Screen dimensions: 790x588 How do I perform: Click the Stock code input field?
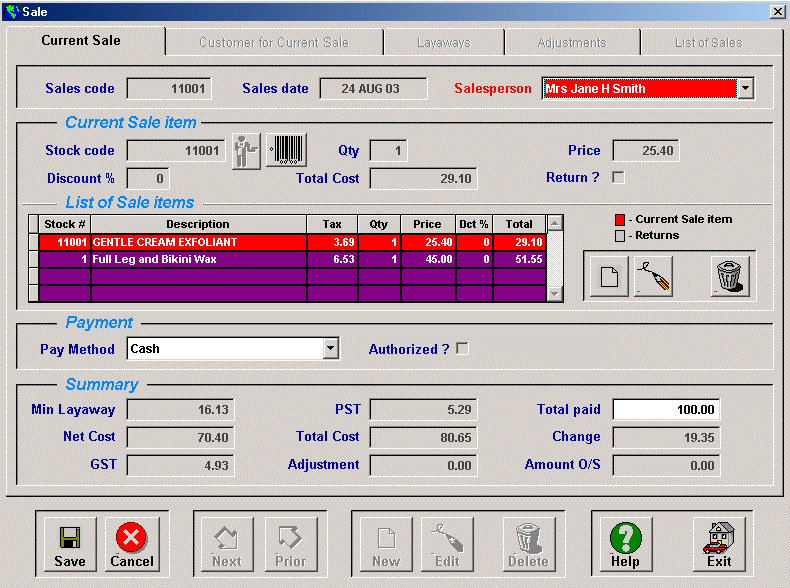tap(176, 151)
